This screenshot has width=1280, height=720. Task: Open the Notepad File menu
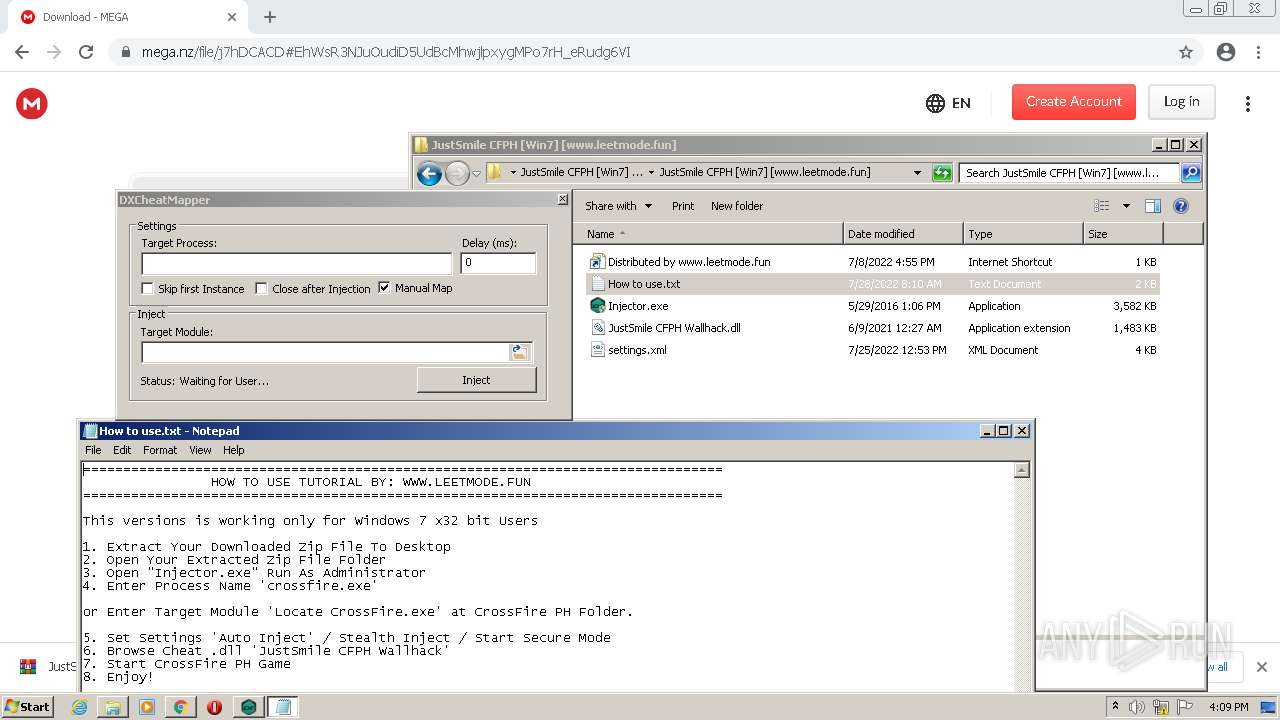[93, 450]
